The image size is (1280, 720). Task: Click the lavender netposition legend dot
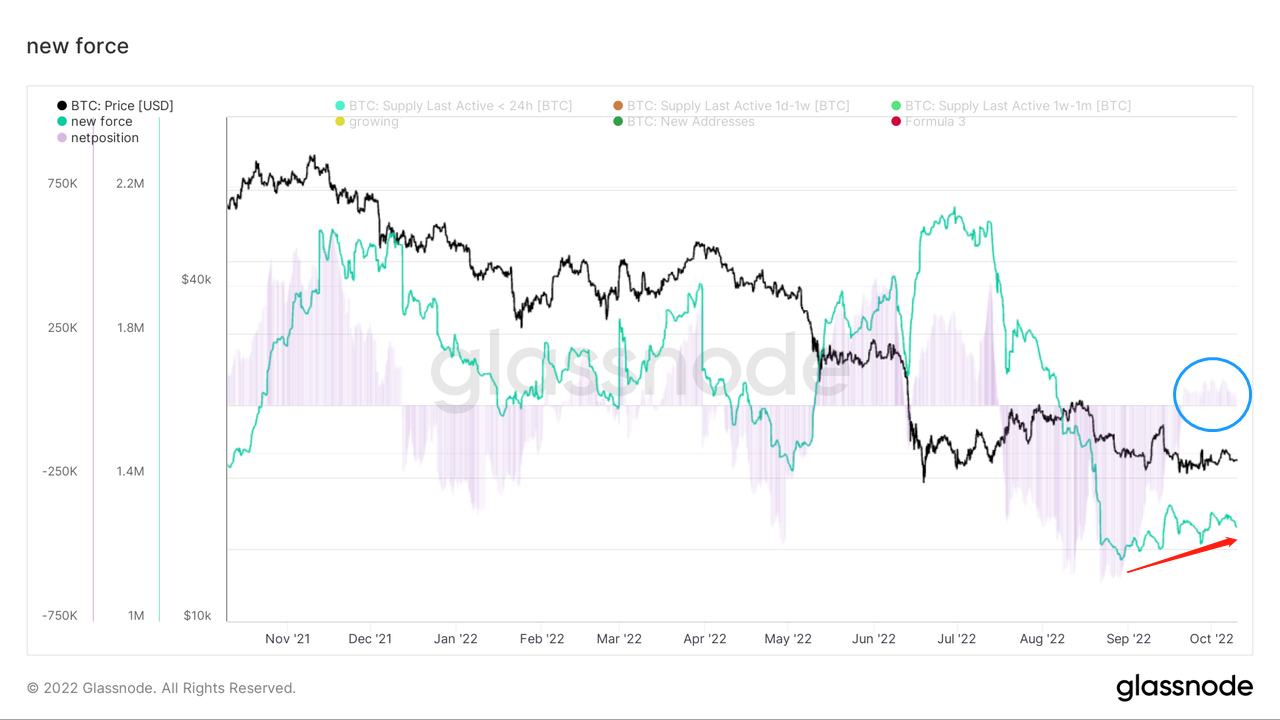tap(62, 137)
